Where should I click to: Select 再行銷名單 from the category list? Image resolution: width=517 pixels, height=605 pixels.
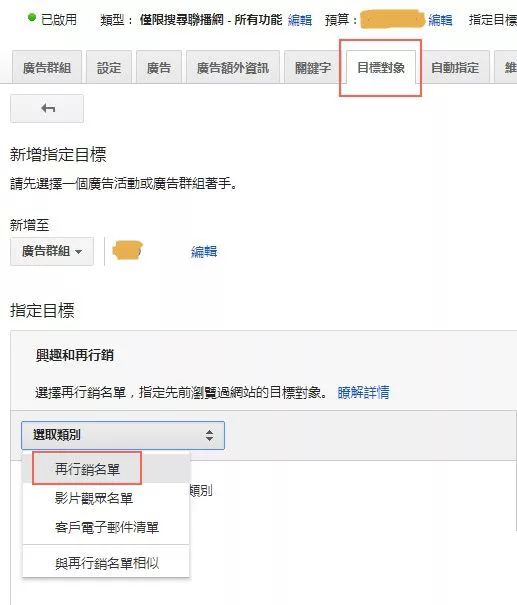tap(87, 468)
